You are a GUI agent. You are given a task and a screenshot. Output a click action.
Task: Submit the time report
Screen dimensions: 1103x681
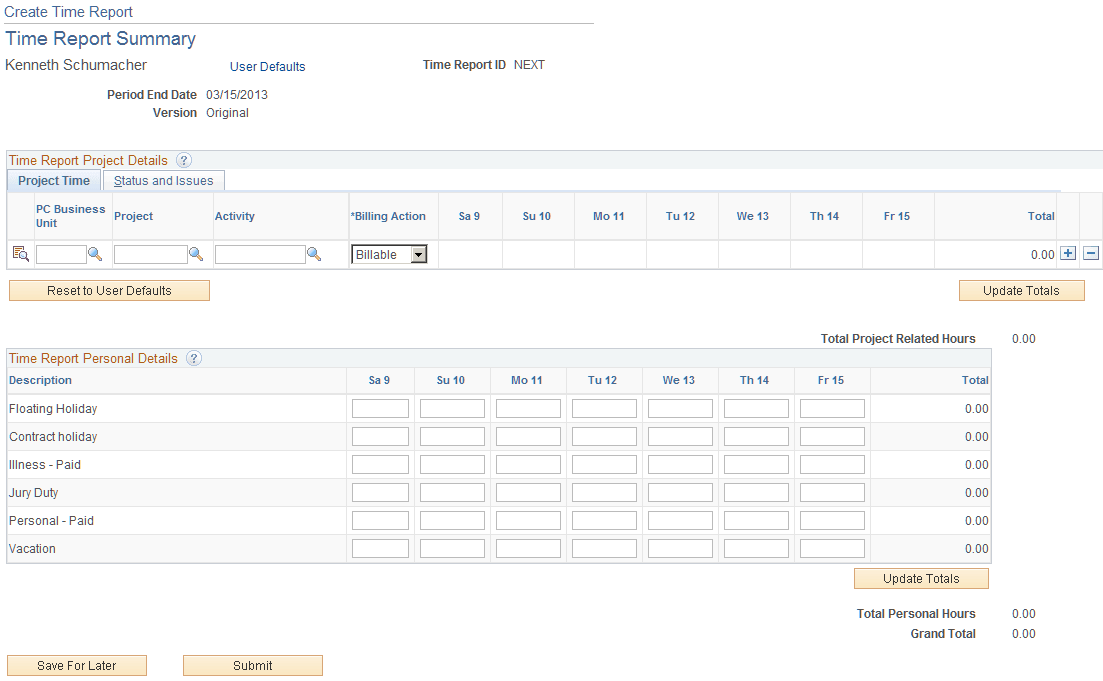(252, 665)
